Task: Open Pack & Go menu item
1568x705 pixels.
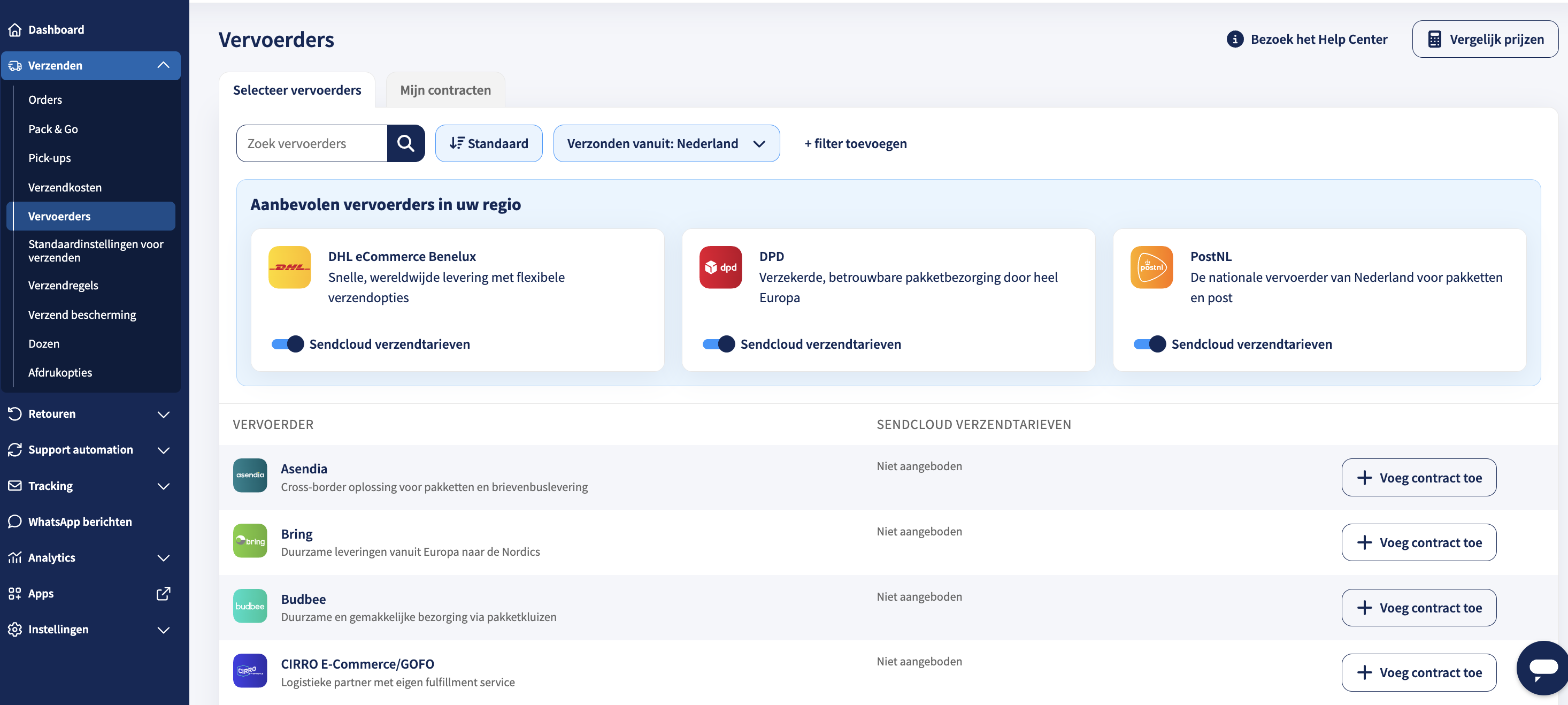Action: (x=53, y=128)
